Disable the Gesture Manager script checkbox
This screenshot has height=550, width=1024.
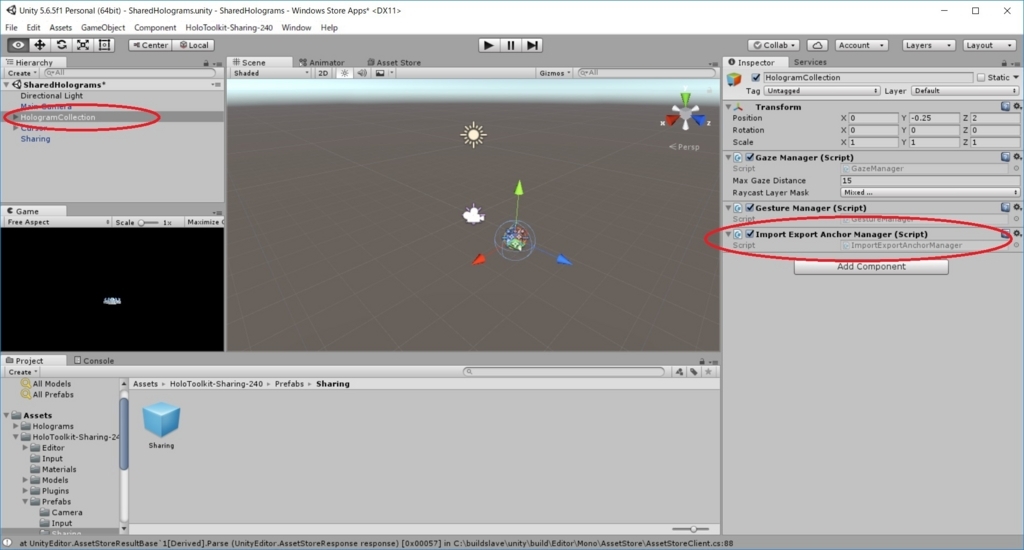[x=750, y=208]
